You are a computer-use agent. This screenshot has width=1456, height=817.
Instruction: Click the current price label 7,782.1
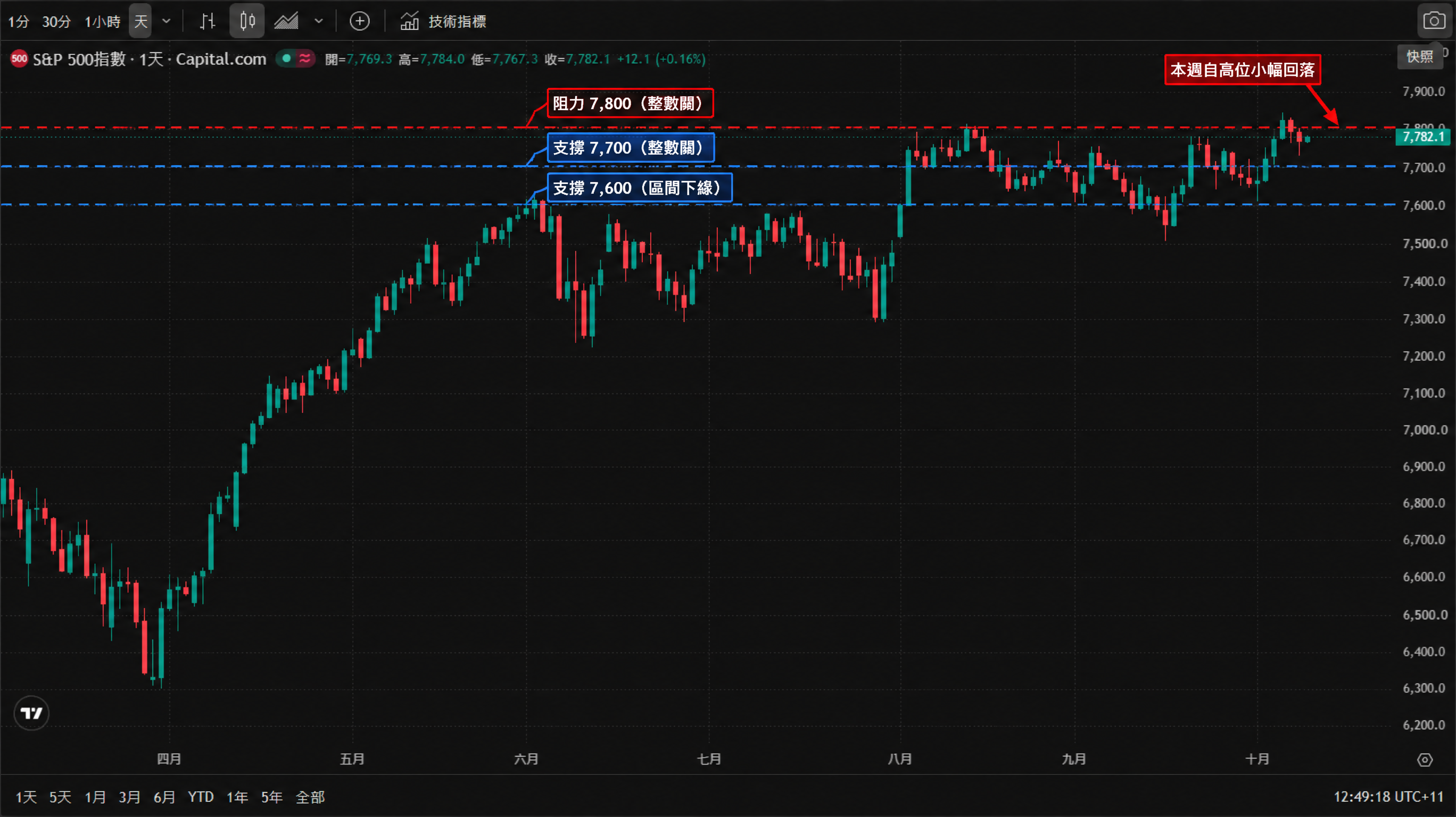(x=1422, y=137)
